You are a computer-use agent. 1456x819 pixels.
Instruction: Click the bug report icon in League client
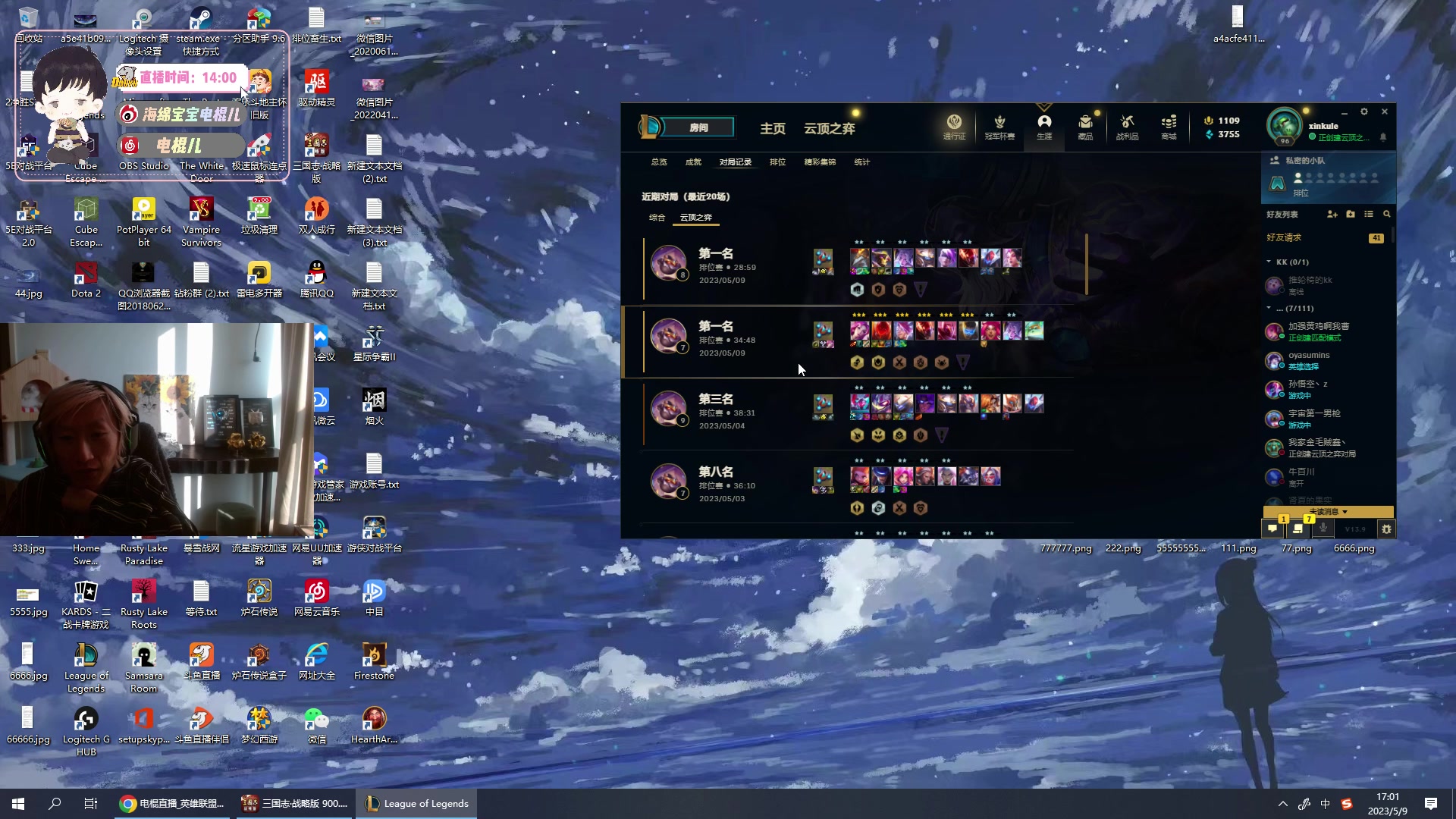1387,529
